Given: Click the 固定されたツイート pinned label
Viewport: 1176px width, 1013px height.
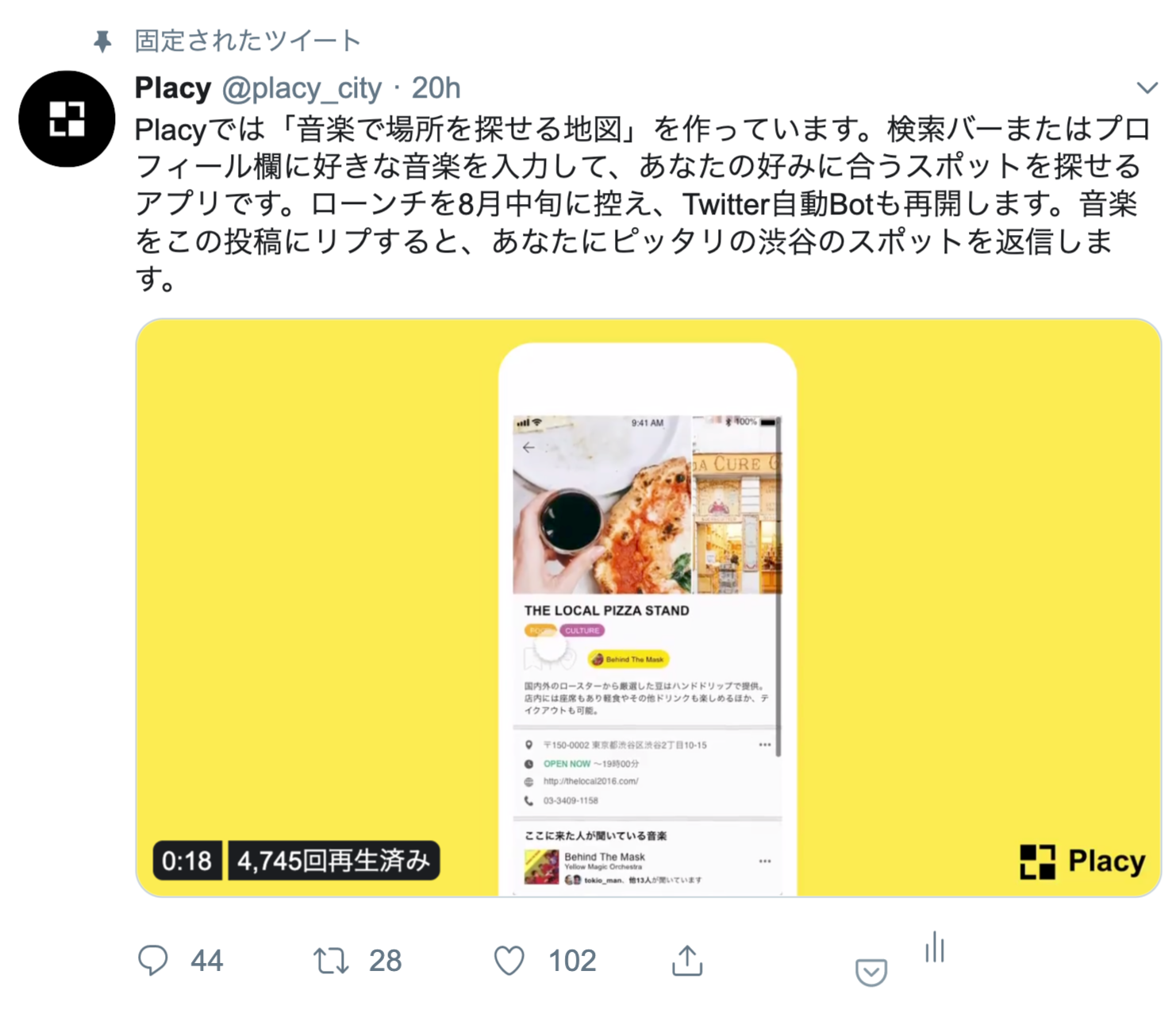Looking at the screenshot, I should point(248,40).
